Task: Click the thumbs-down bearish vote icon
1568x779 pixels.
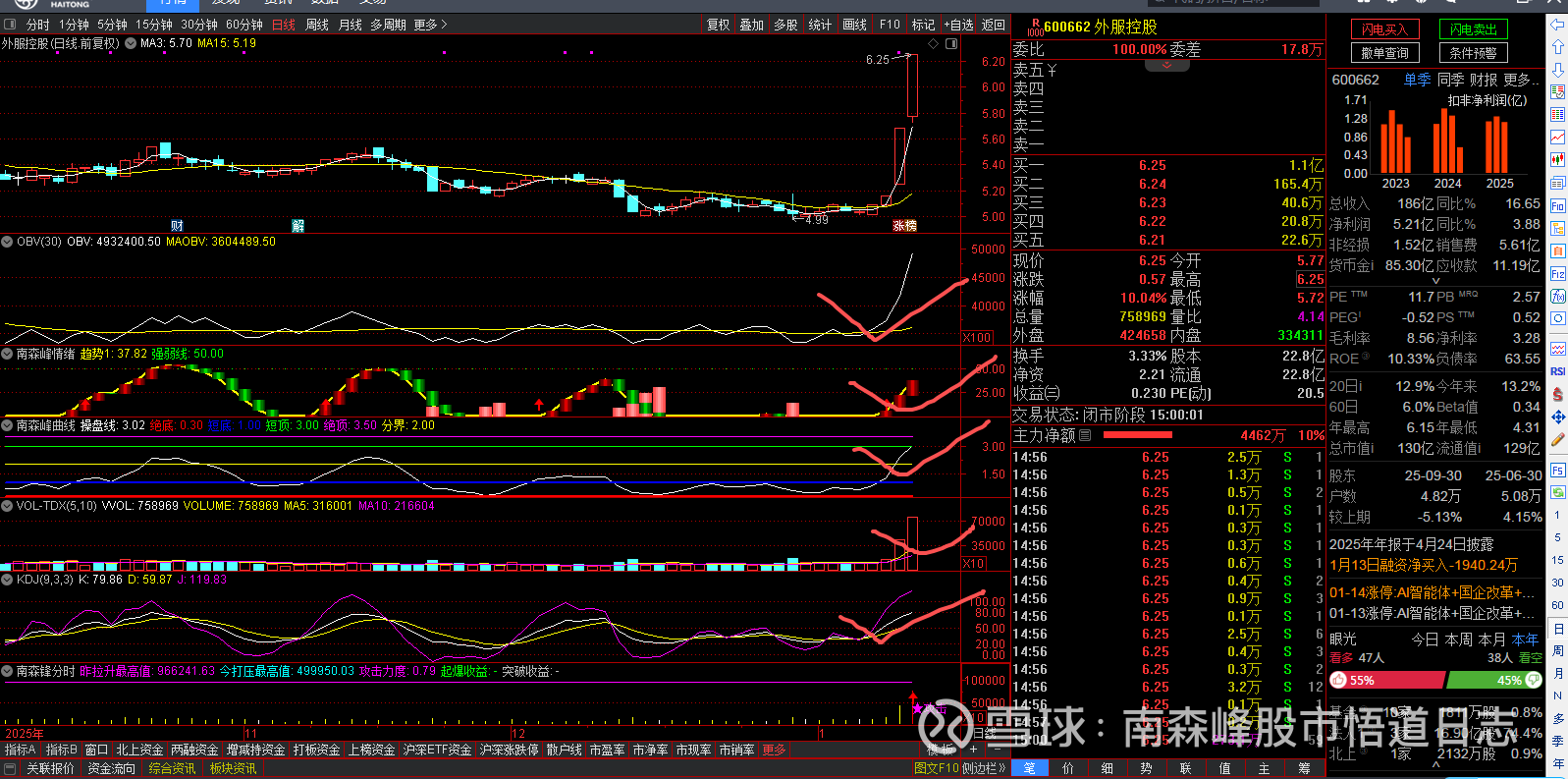Action: click(x=1533, y=680)
